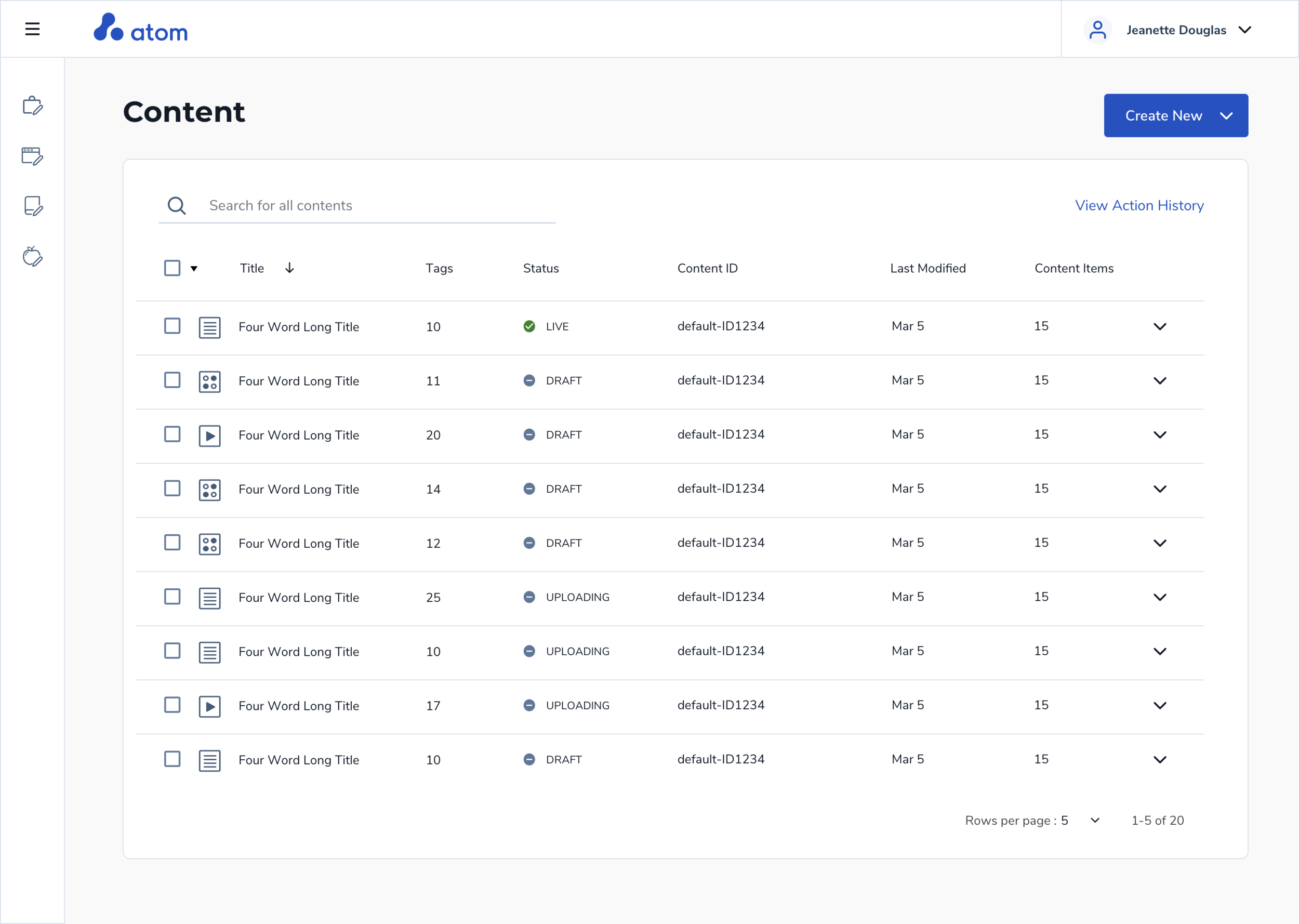Image resolution: width=1299 pixels, height=924 pixels.
Task: Click the atom logo
Action: (x=140, y=28)
